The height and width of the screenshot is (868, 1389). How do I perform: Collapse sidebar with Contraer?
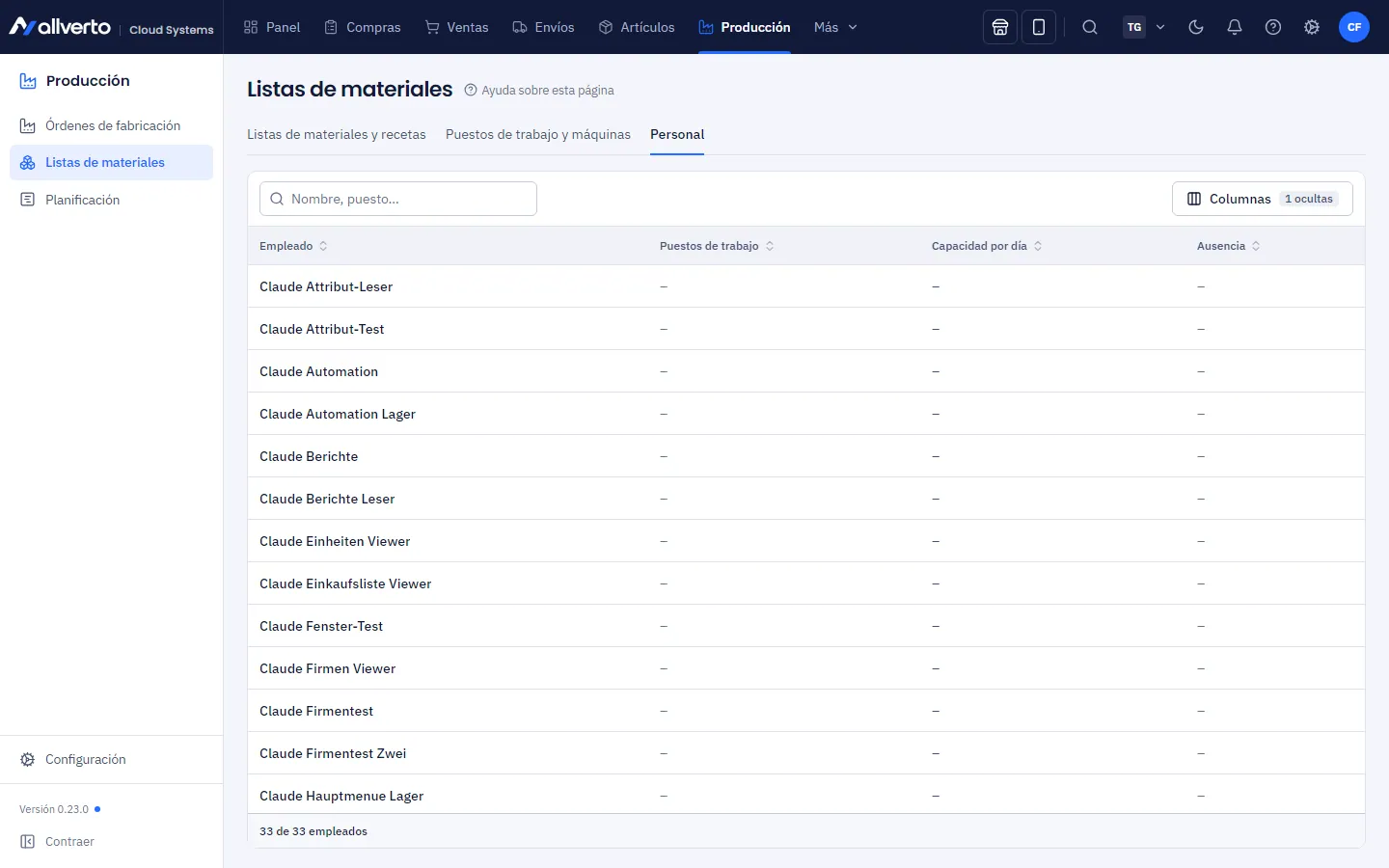pos(58,841)
